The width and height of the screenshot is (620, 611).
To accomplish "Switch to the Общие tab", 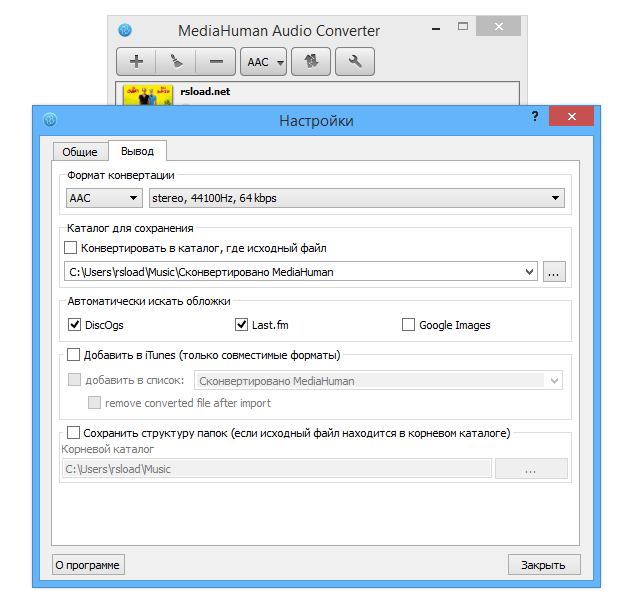I will click(80, 151).
